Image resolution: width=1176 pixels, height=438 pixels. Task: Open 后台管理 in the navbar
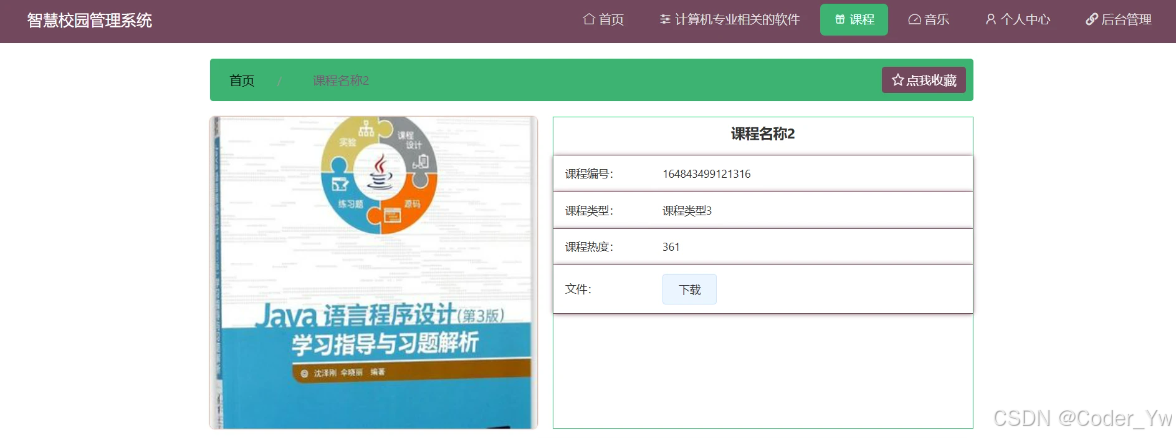pos(1118,20)
